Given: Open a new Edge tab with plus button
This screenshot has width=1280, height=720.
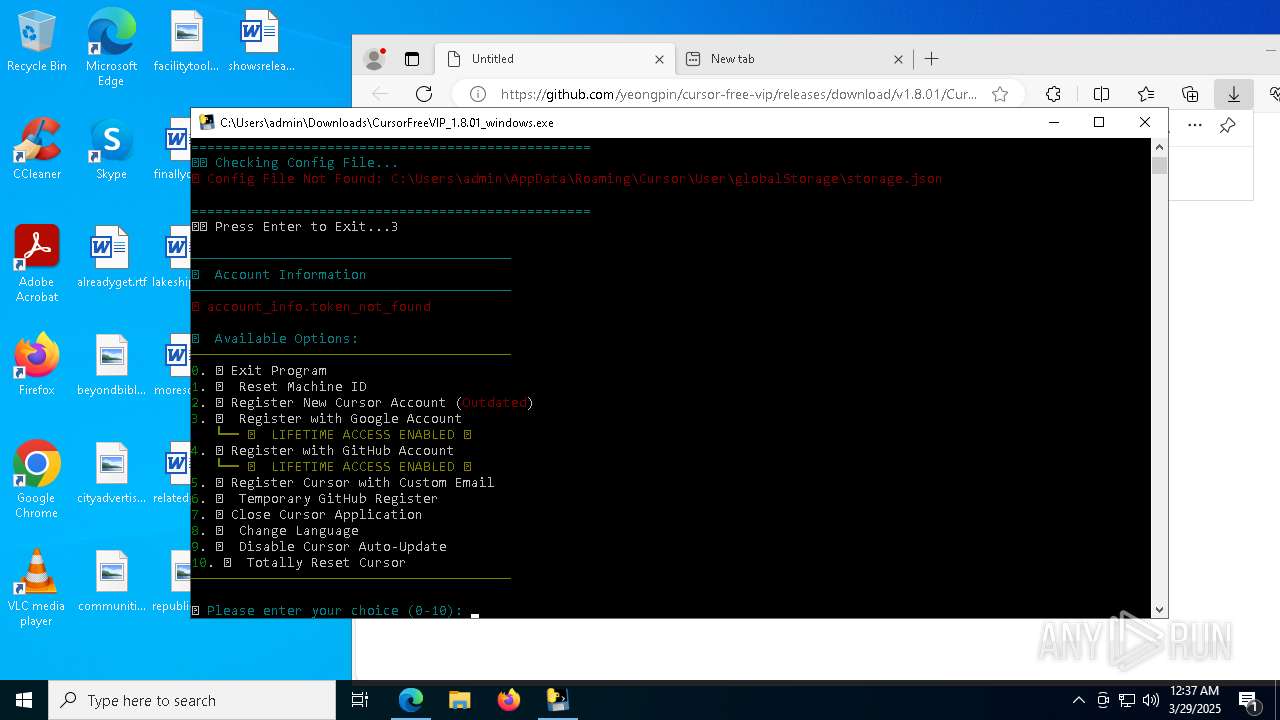Looking at the screenshot, I should [932, 59].
